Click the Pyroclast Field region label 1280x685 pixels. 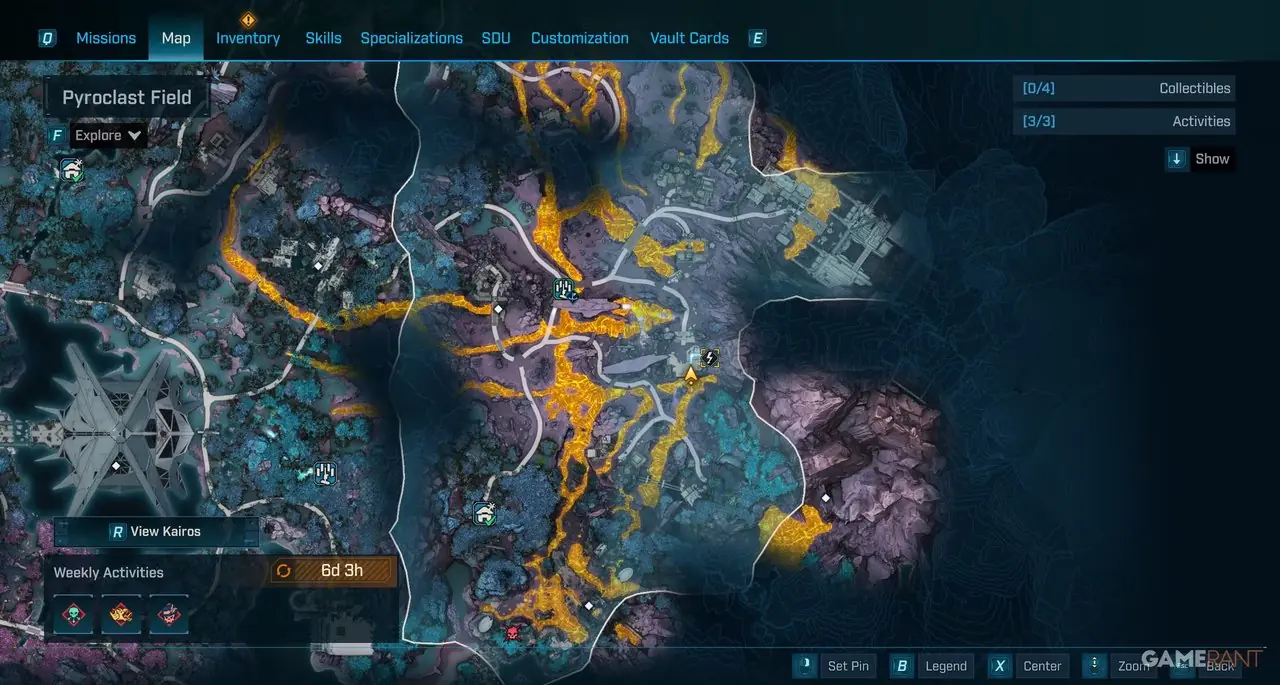click(x=127, y=98)
